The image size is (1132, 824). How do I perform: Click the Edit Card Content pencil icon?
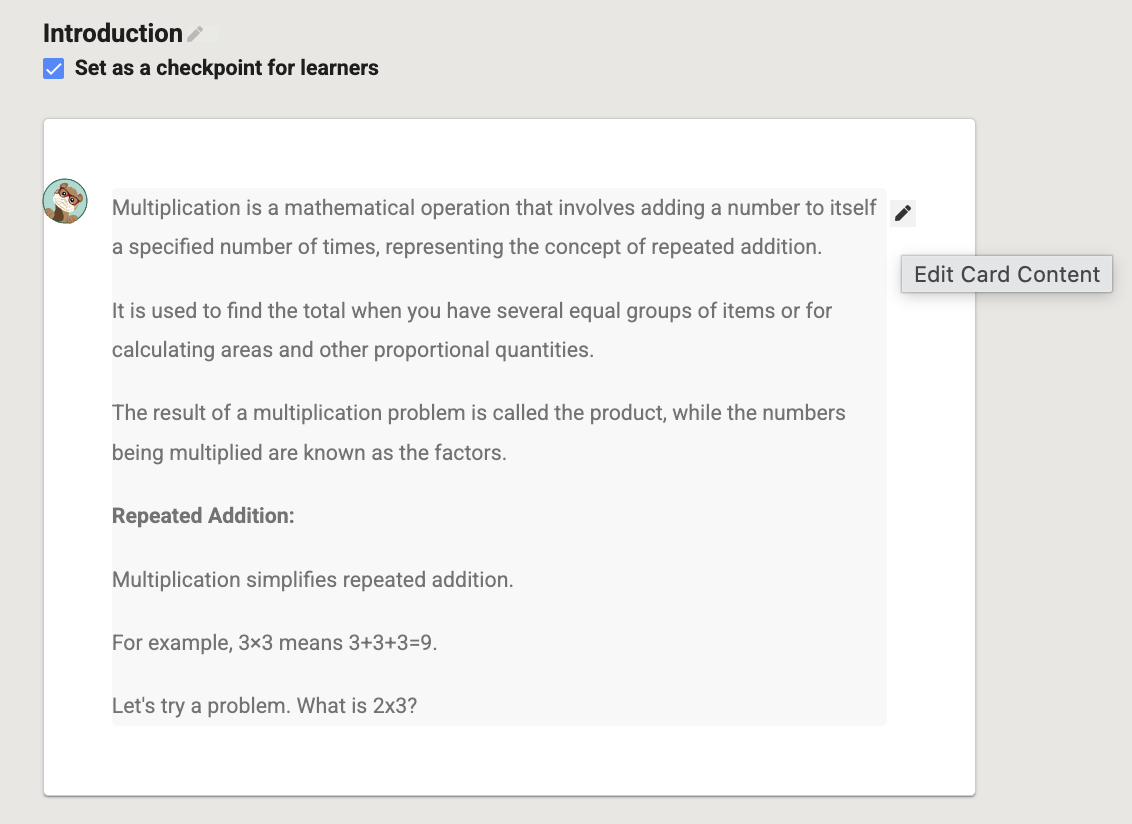(x=902, y=213)
